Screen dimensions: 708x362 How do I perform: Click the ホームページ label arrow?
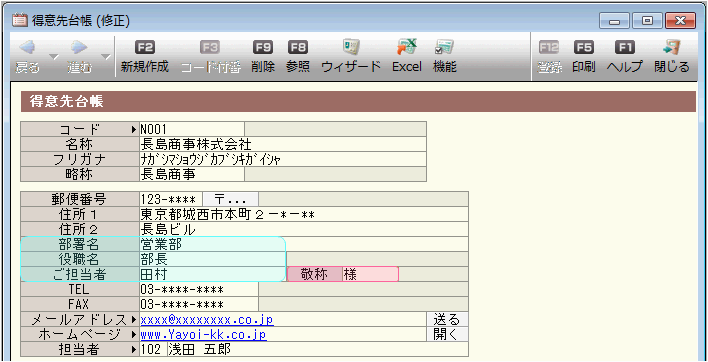click(x=134, y=334)
